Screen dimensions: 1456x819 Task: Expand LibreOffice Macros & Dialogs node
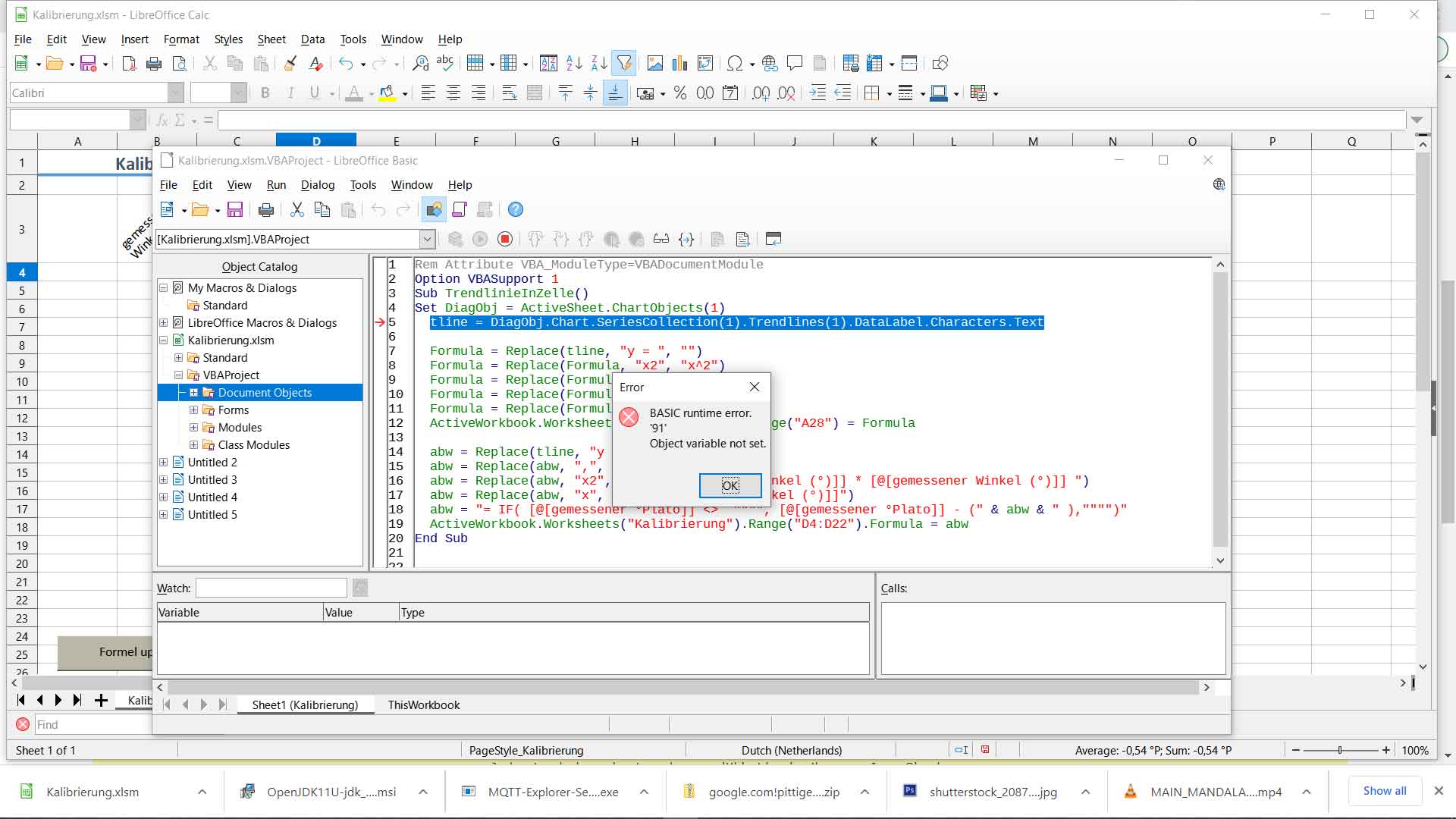163,323
